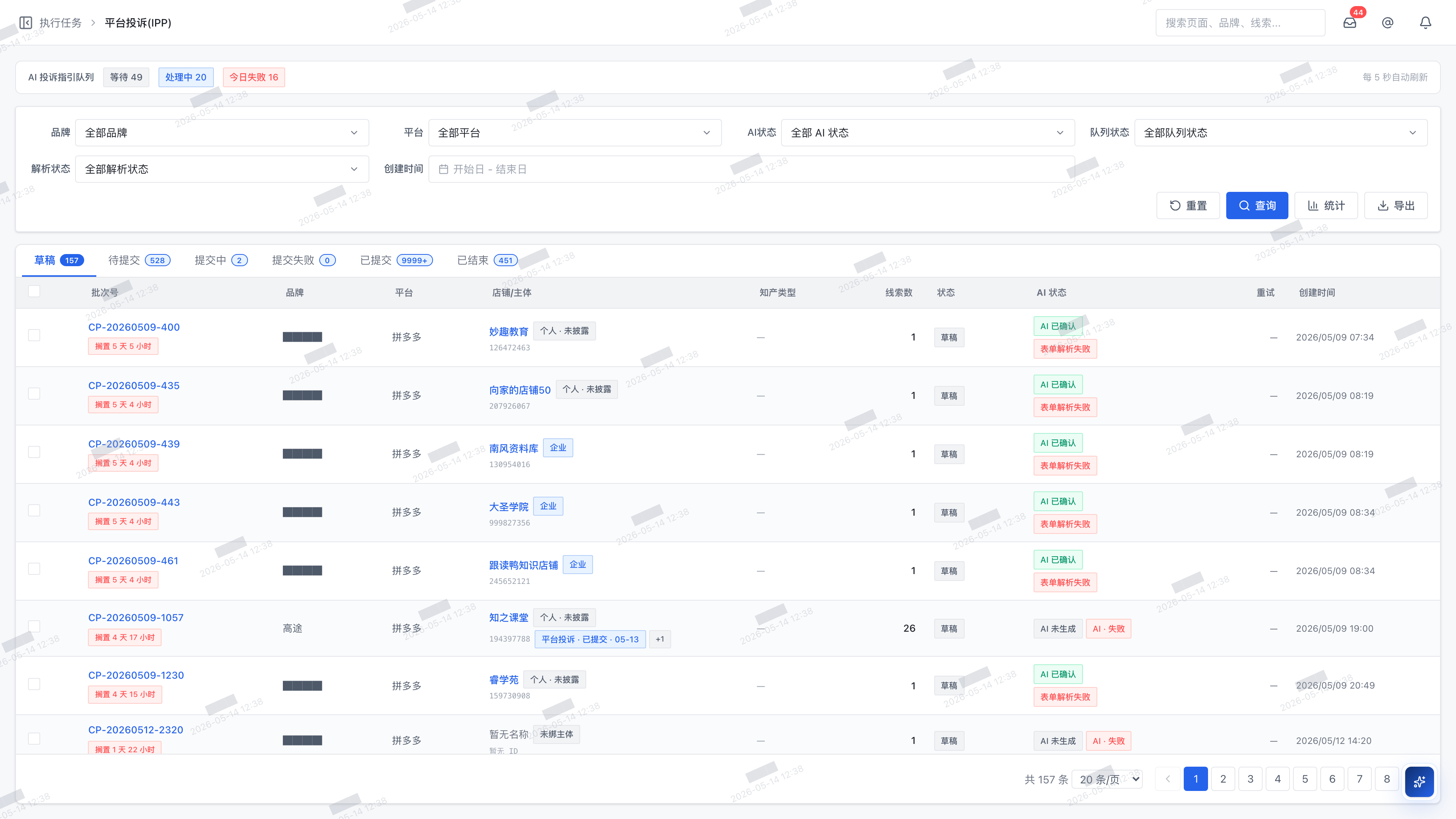The width and height of the screenshot is (1456, 819).
Task: Click the global search field
Action: pos(1240,23)
